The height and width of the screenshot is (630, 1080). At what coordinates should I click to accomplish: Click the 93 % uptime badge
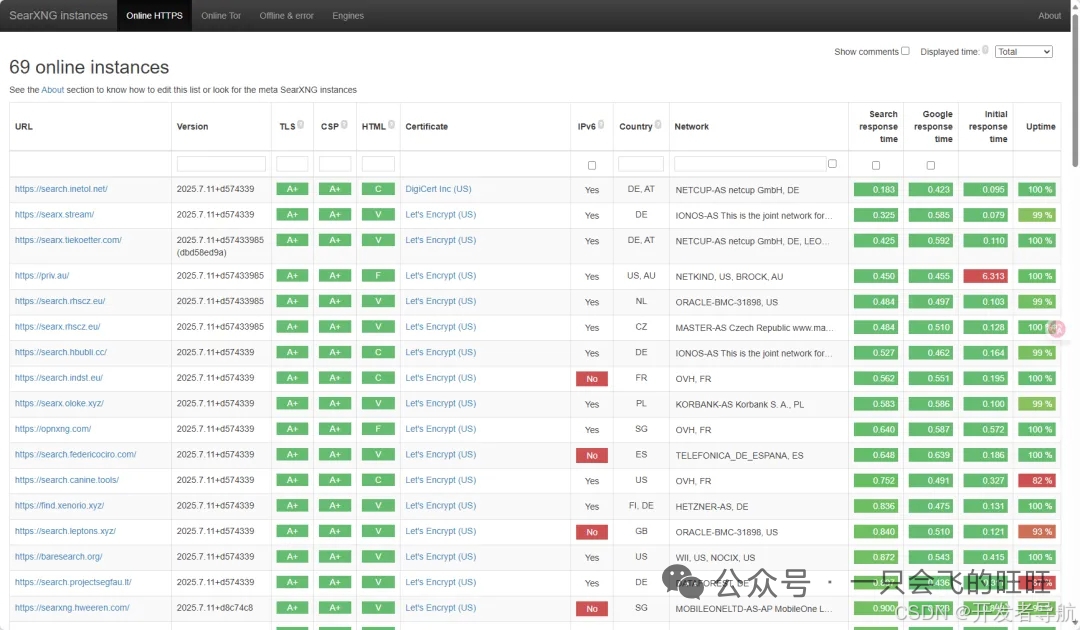pos(1037,532)
